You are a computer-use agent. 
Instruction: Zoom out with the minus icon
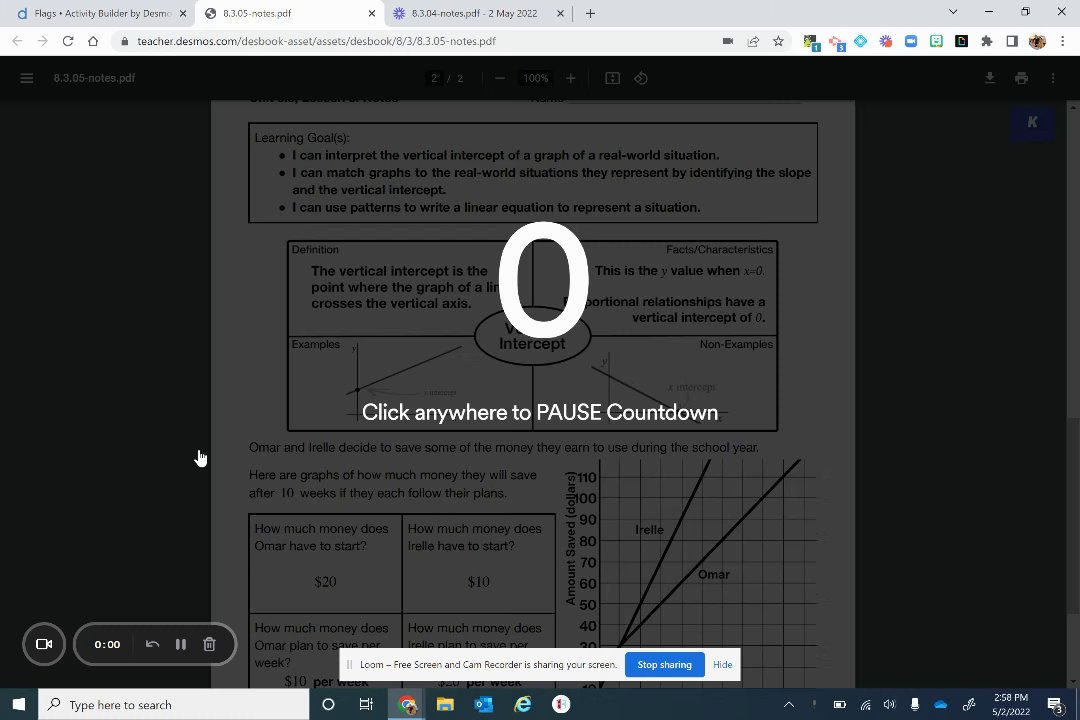[500, 78]
